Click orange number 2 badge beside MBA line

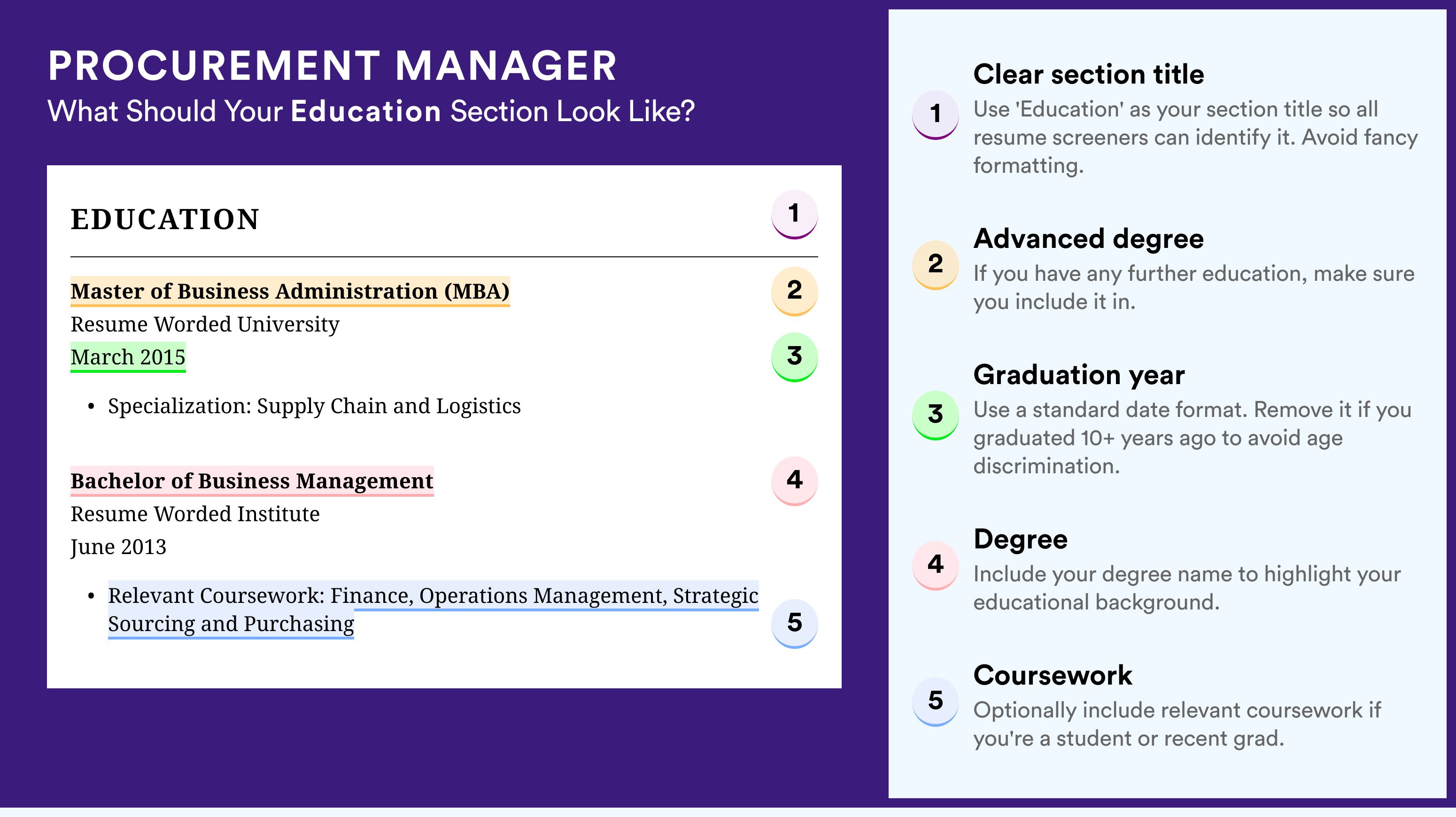pyautogui.click(x=794, y=291)
